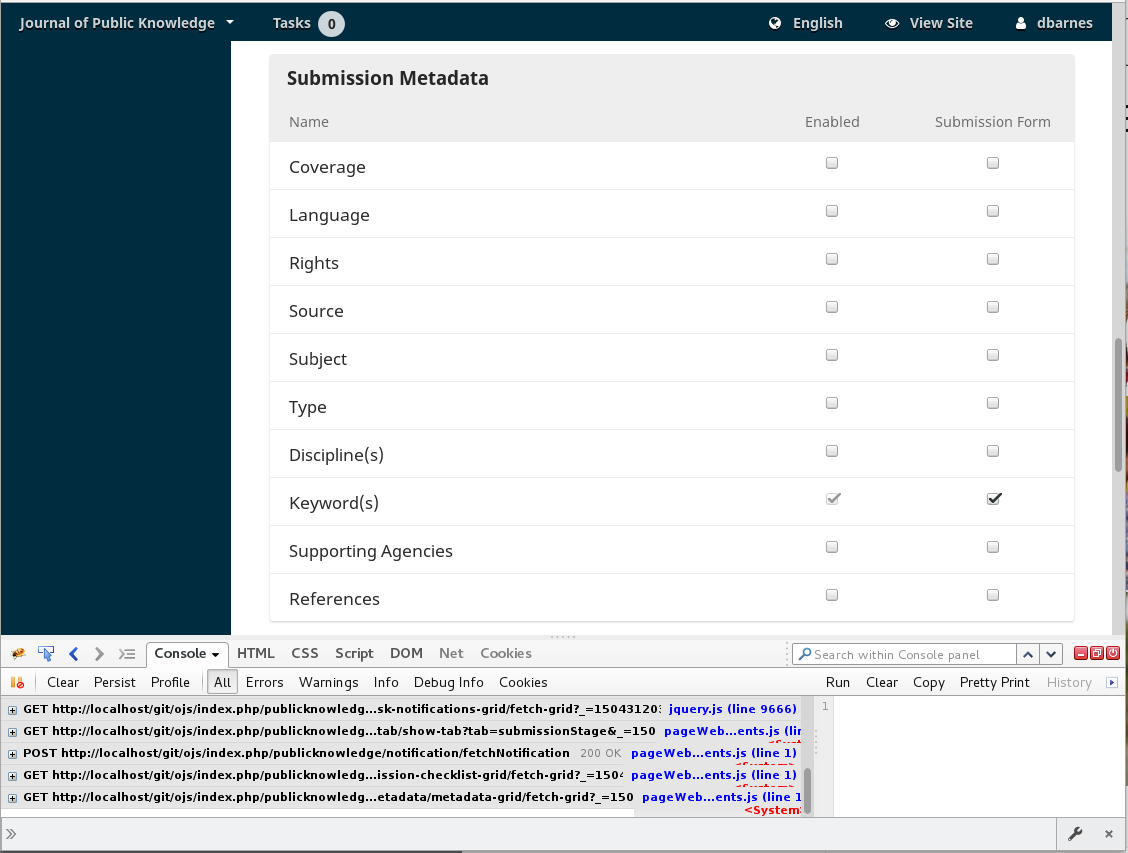Screen dimensions: 1128x853
Task: Open the Console panel dropdown arrow
Action: point(214,654)
